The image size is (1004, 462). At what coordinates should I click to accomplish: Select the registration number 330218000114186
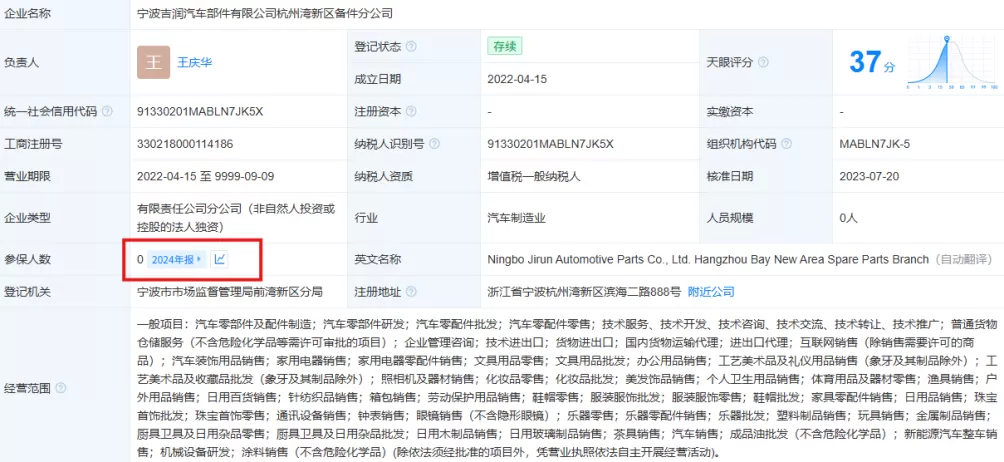[185, 144]
